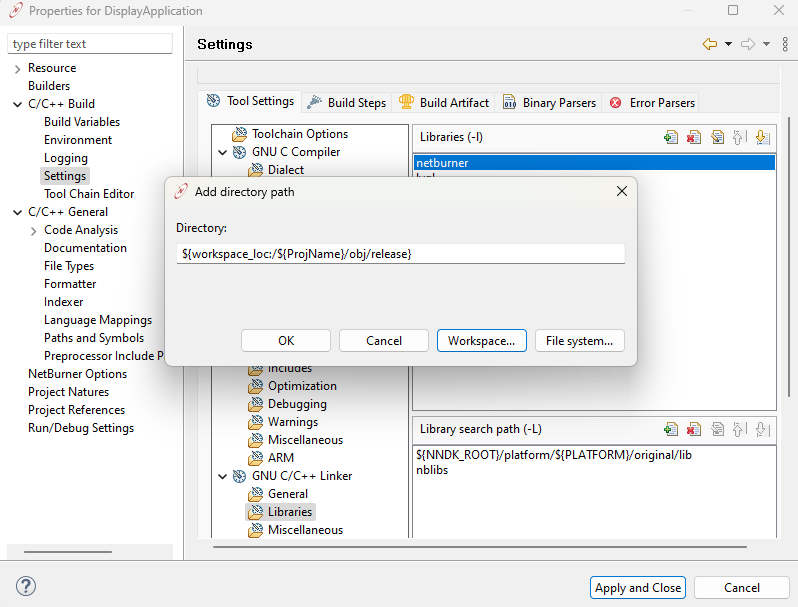This screenshot has height=607, width=798.
Task: Switch to the Binary Parsers tab
Action: pyautogui.click(x=549, y=102)
